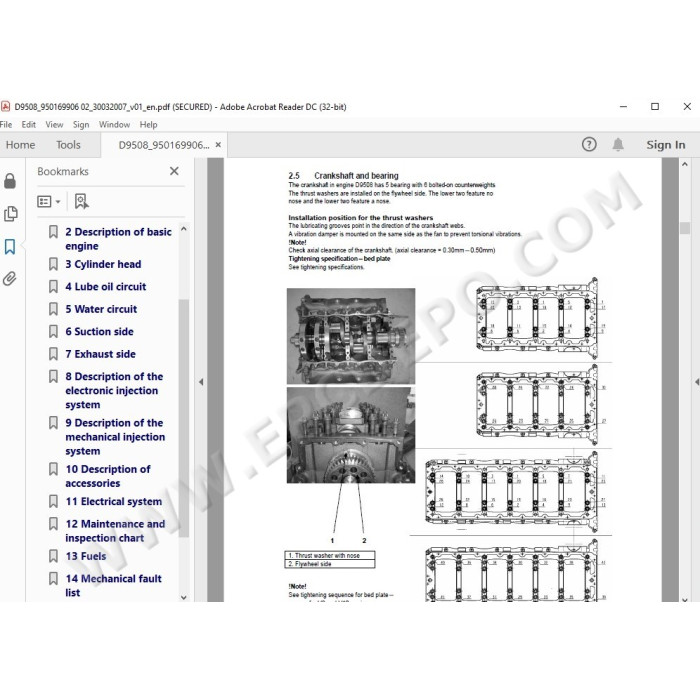Image resolution: width=700 pixels, height=700 pixels.
Task: Toggle the Bookmarks panel icon in sidebar
Action: pos(10,246)
